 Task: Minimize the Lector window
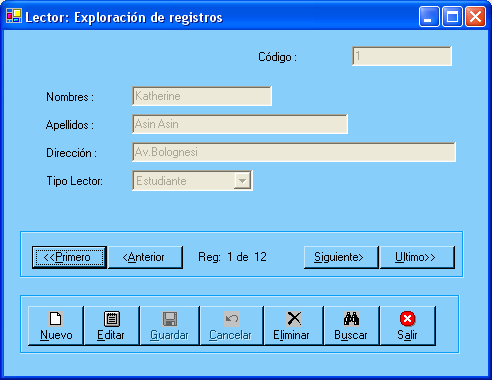(429, 16)
